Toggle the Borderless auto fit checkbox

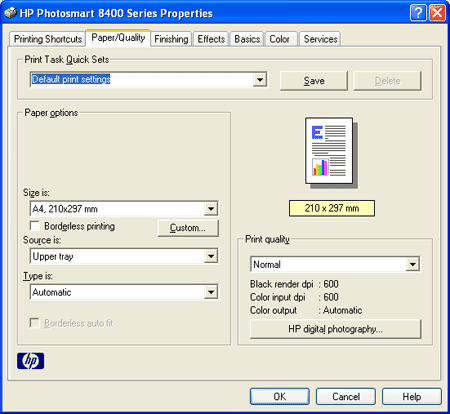click(x=35, y=323)
